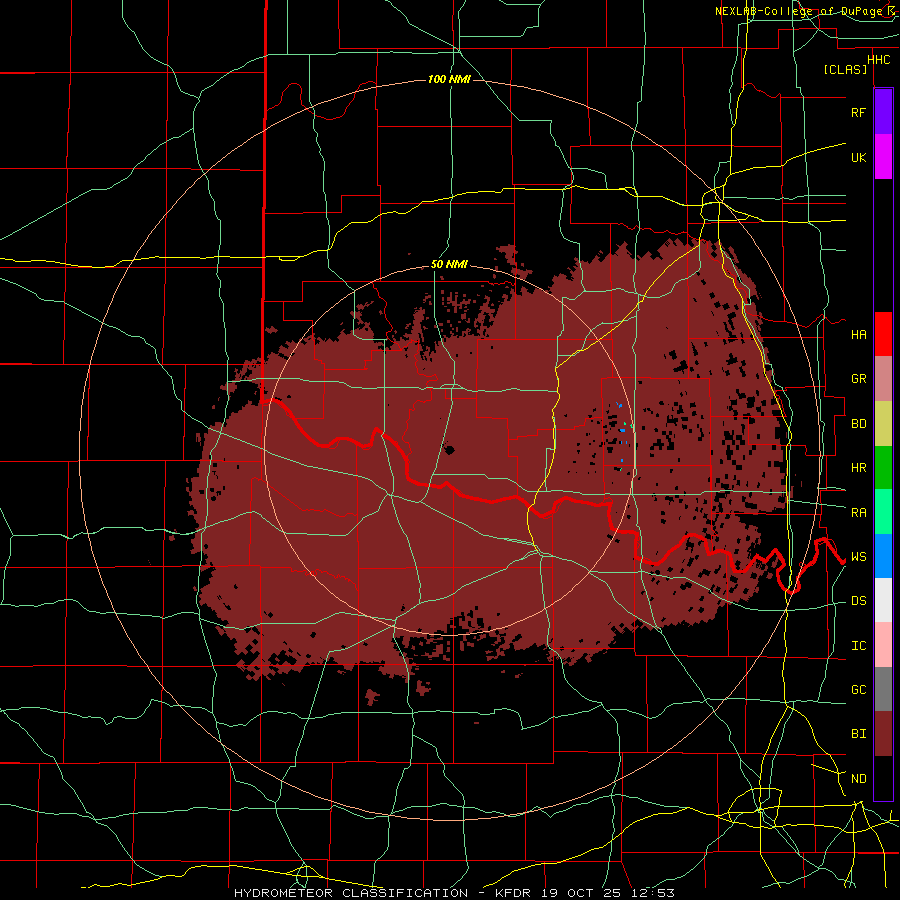Click the 'GC' legend label

point(858,690)
